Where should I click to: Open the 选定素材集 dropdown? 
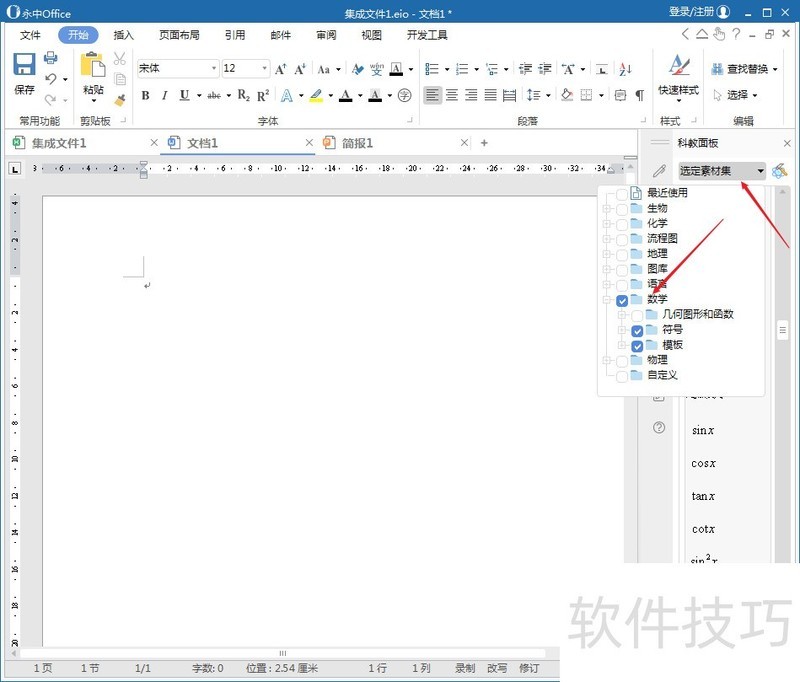(x=722, y=171)
